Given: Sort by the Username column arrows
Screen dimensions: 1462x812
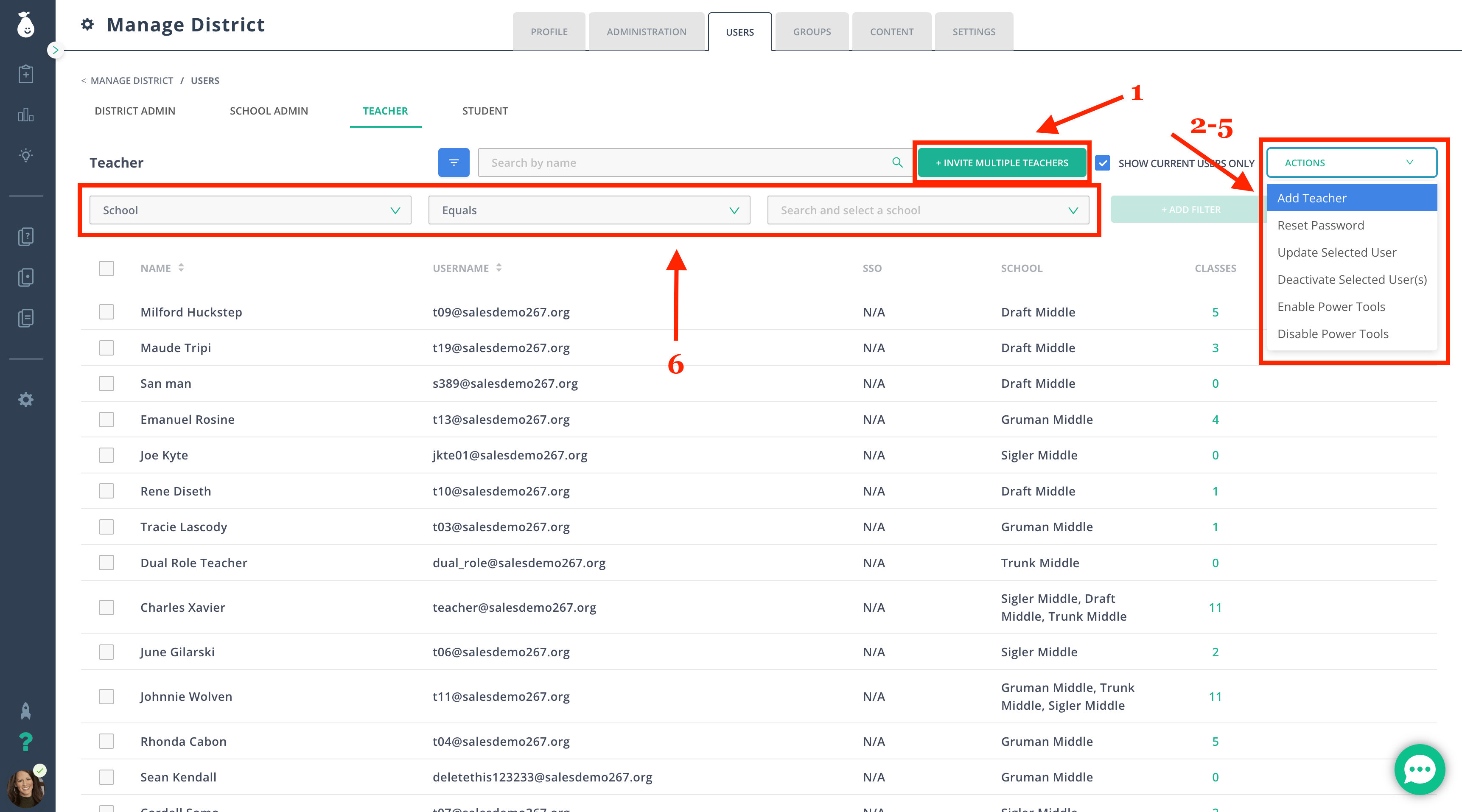Looking at the screenshot, I should tap(499, 268).
